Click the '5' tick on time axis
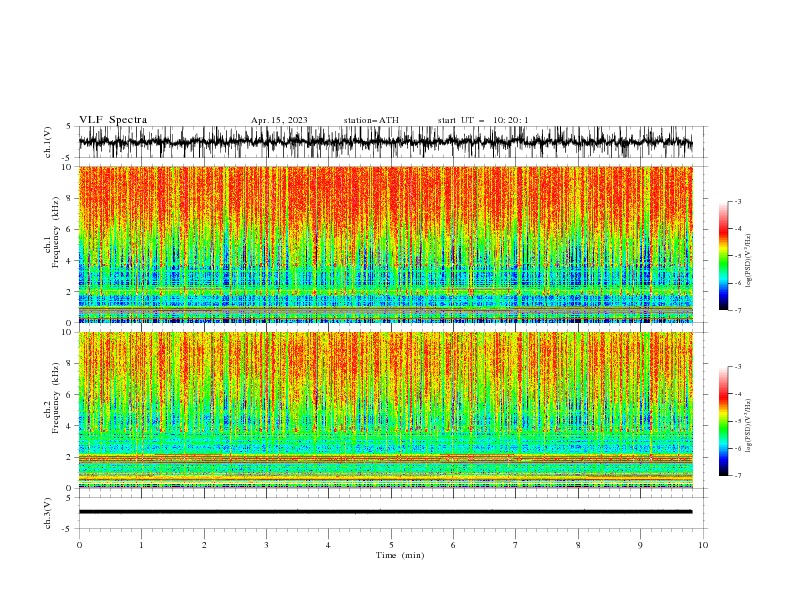Screen dimensions: 792x612 point(391,545)
